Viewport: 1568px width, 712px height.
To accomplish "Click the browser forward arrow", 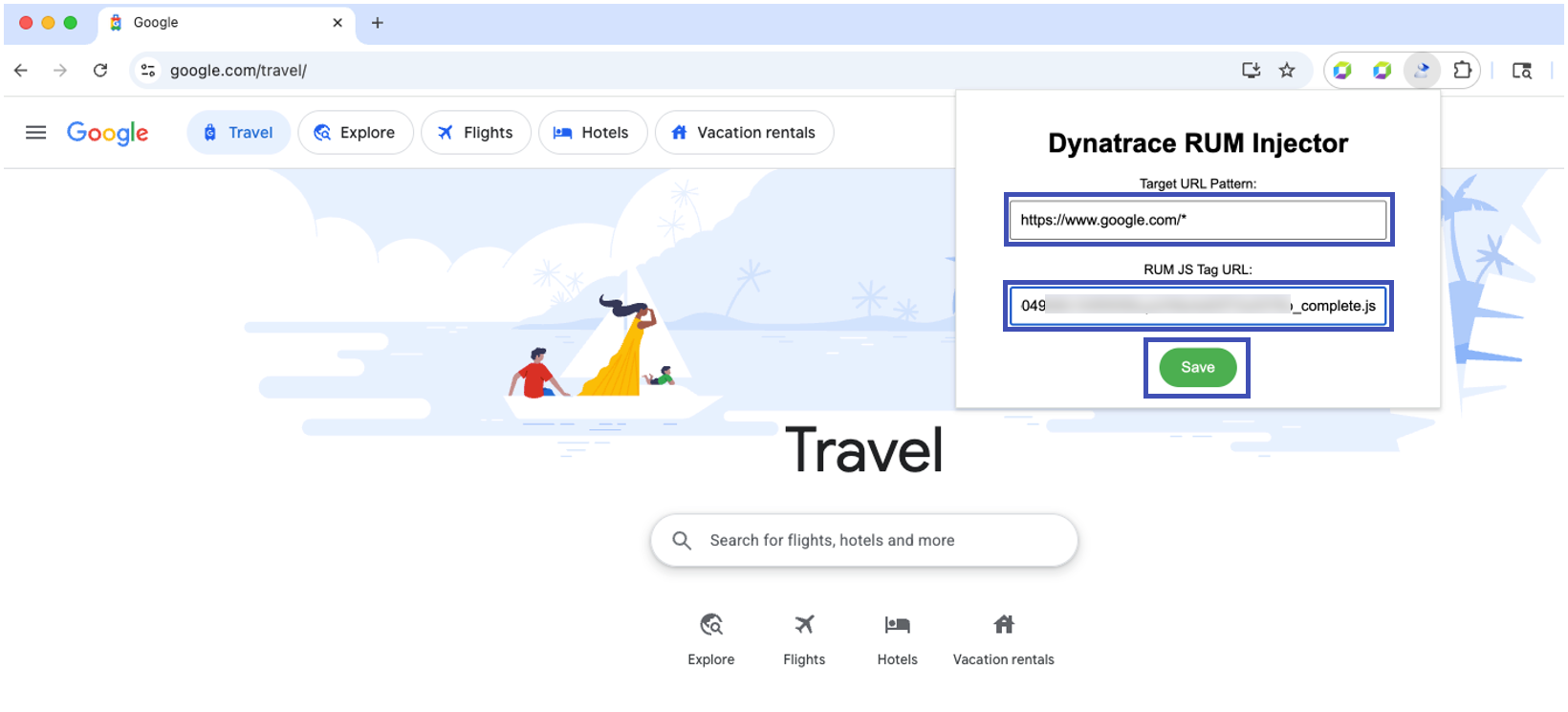I will [x=60, y=71].
